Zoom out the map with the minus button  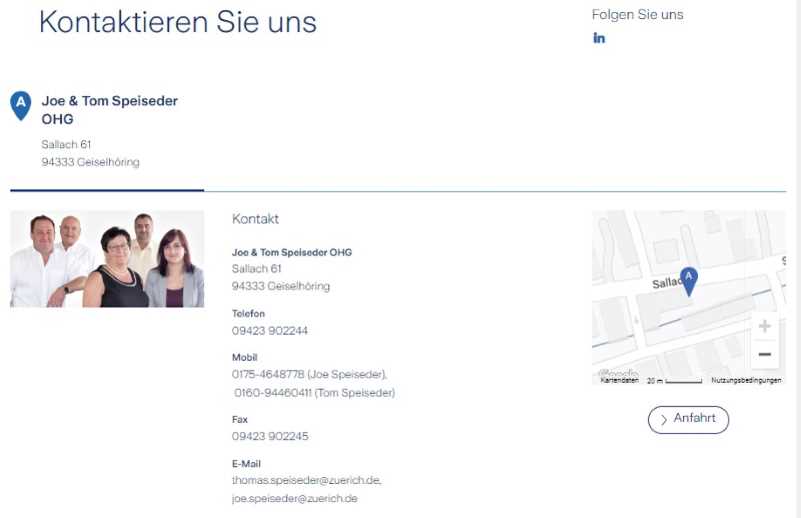pos(765,354)
